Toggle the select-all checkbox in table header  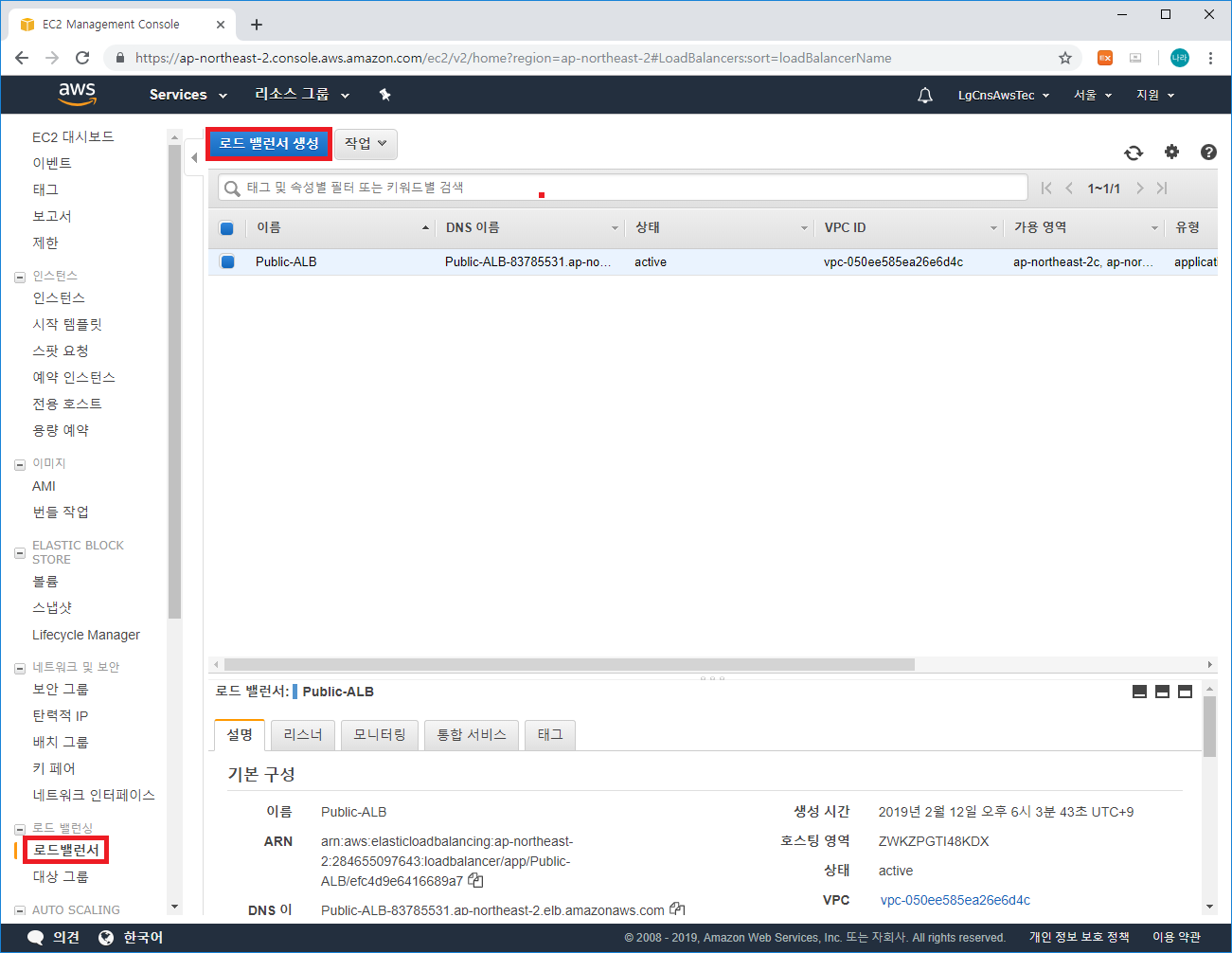point(226,228)
